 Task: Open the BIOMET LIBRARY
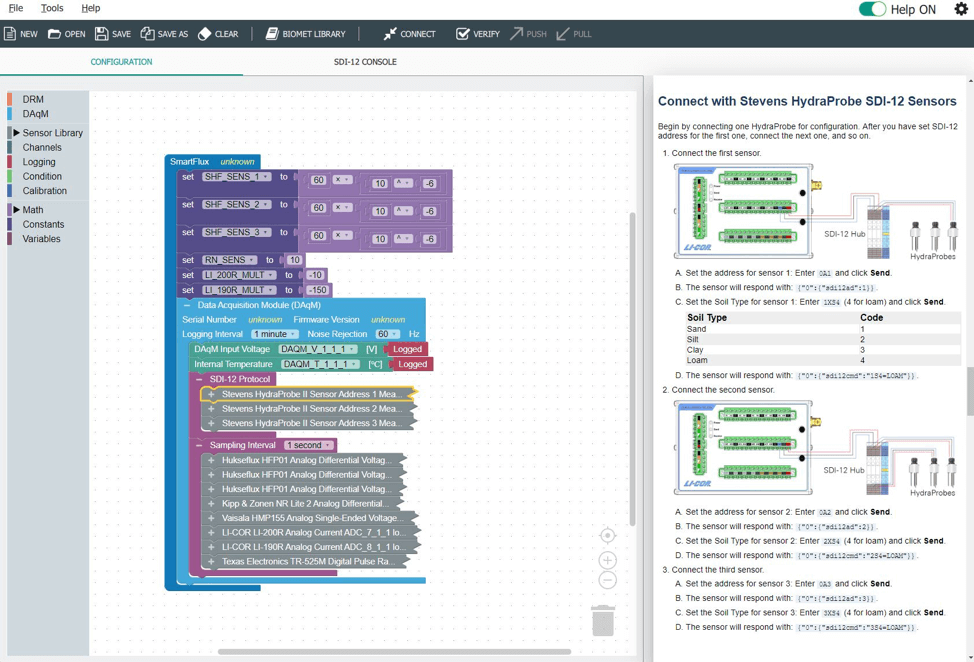(306, 34)
